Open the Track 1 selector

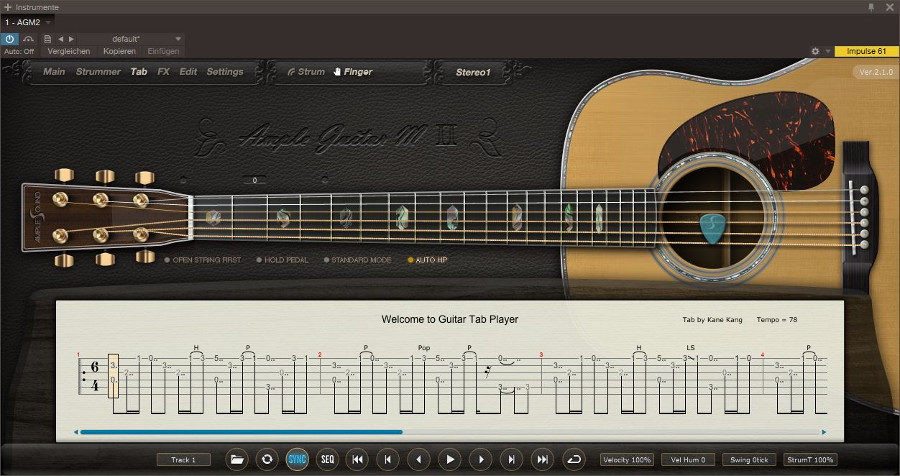coord(184,459)
